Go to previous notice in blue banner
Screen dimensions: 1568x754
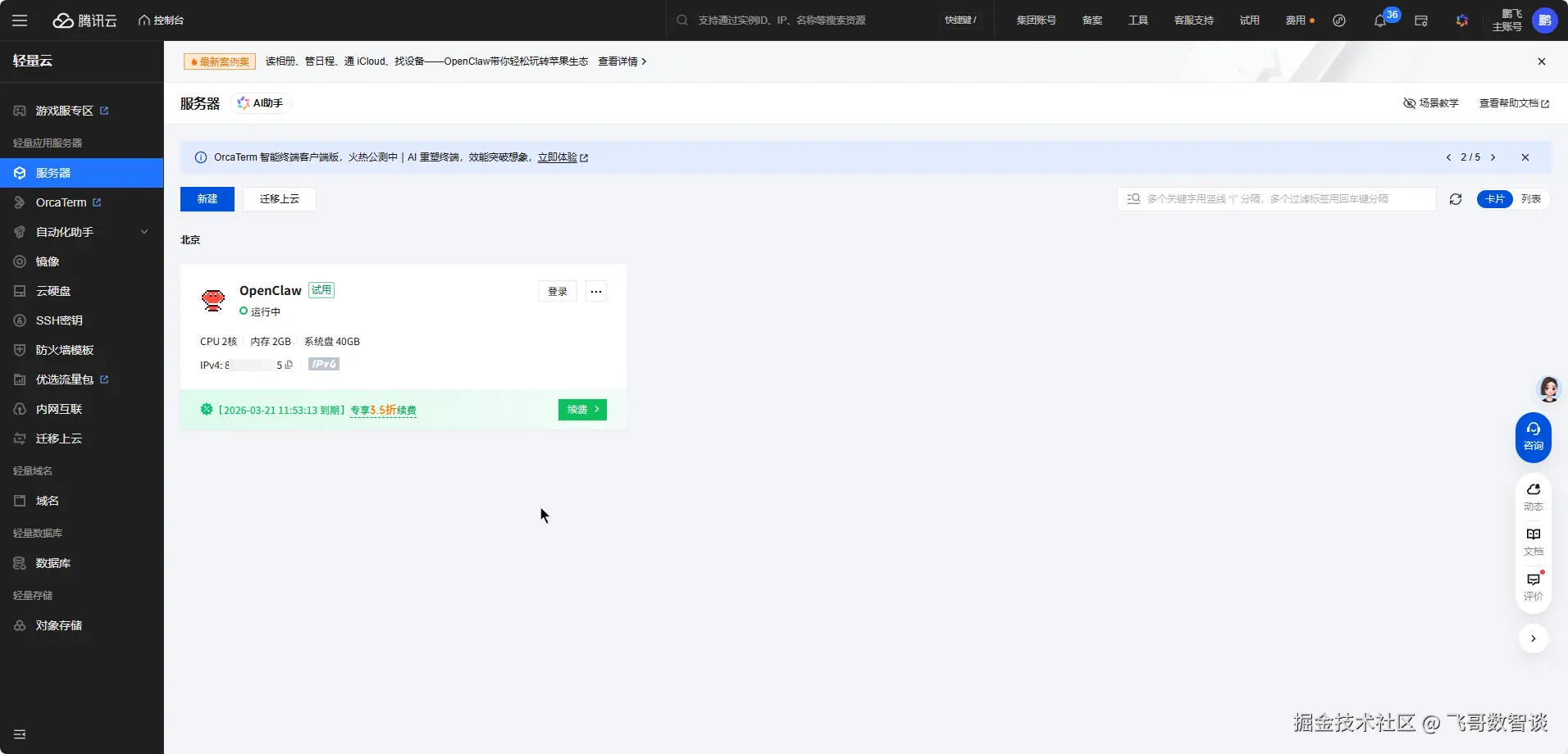click(1448, 157)
